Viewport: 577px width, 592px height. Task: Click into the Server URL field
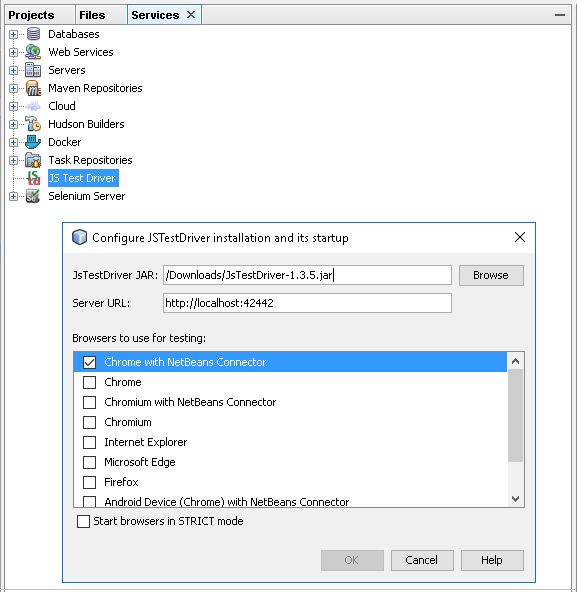click(307, 303)
